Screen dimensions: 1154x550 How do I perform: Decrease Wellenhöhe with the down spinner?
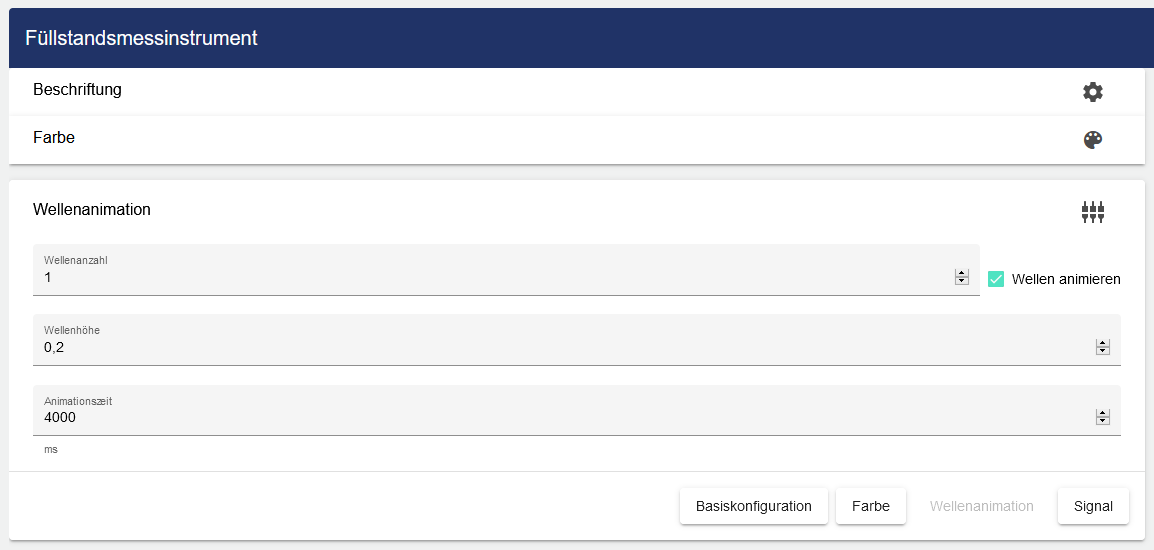(x=1103, y=352)
